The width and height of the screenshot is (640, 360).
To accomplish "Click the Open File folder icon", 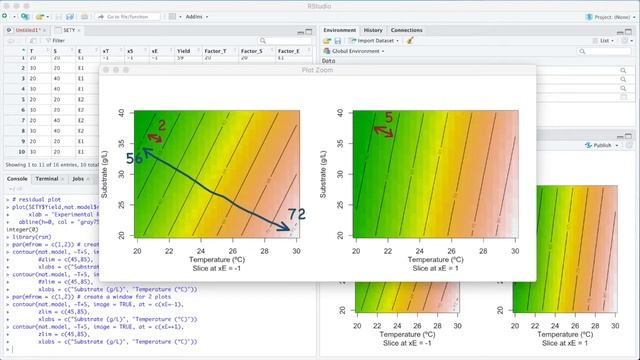I will 39,17.
